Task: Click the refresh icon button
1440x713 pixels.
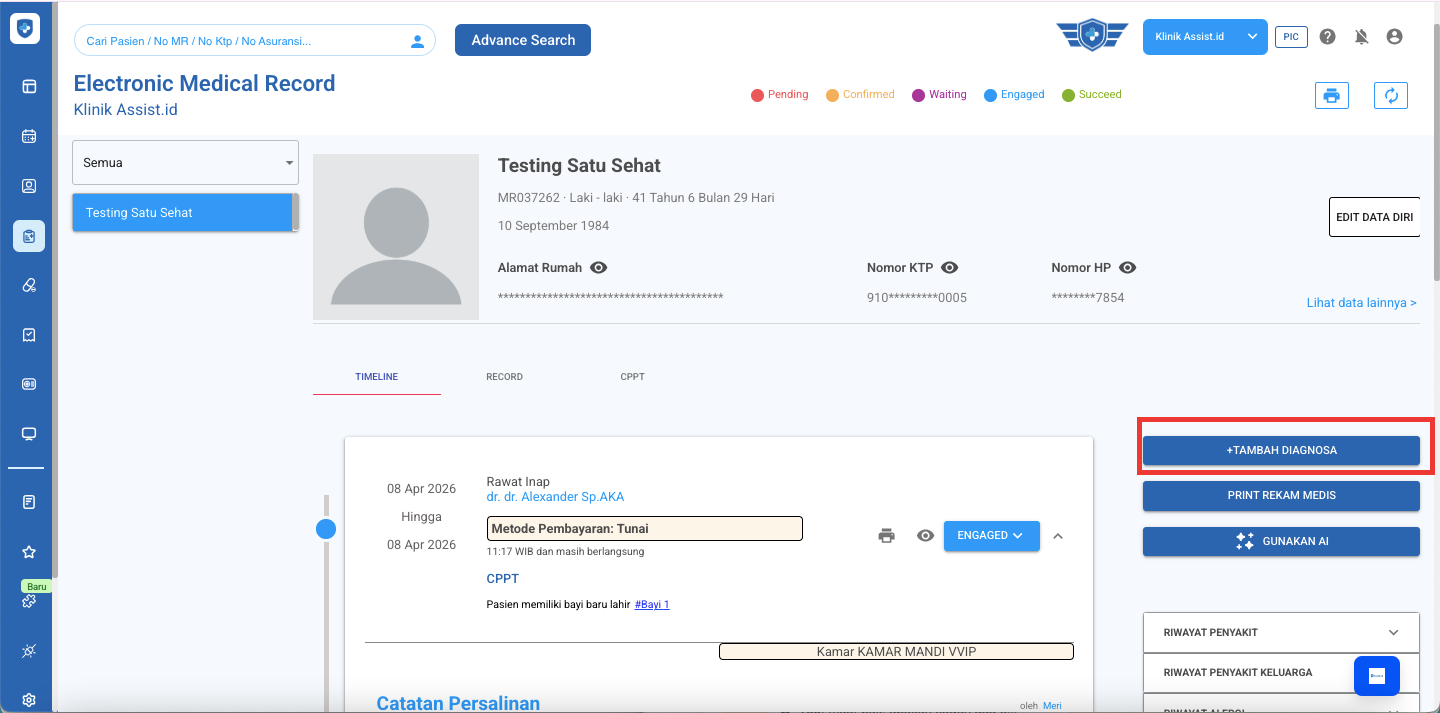Action: 1390,95
